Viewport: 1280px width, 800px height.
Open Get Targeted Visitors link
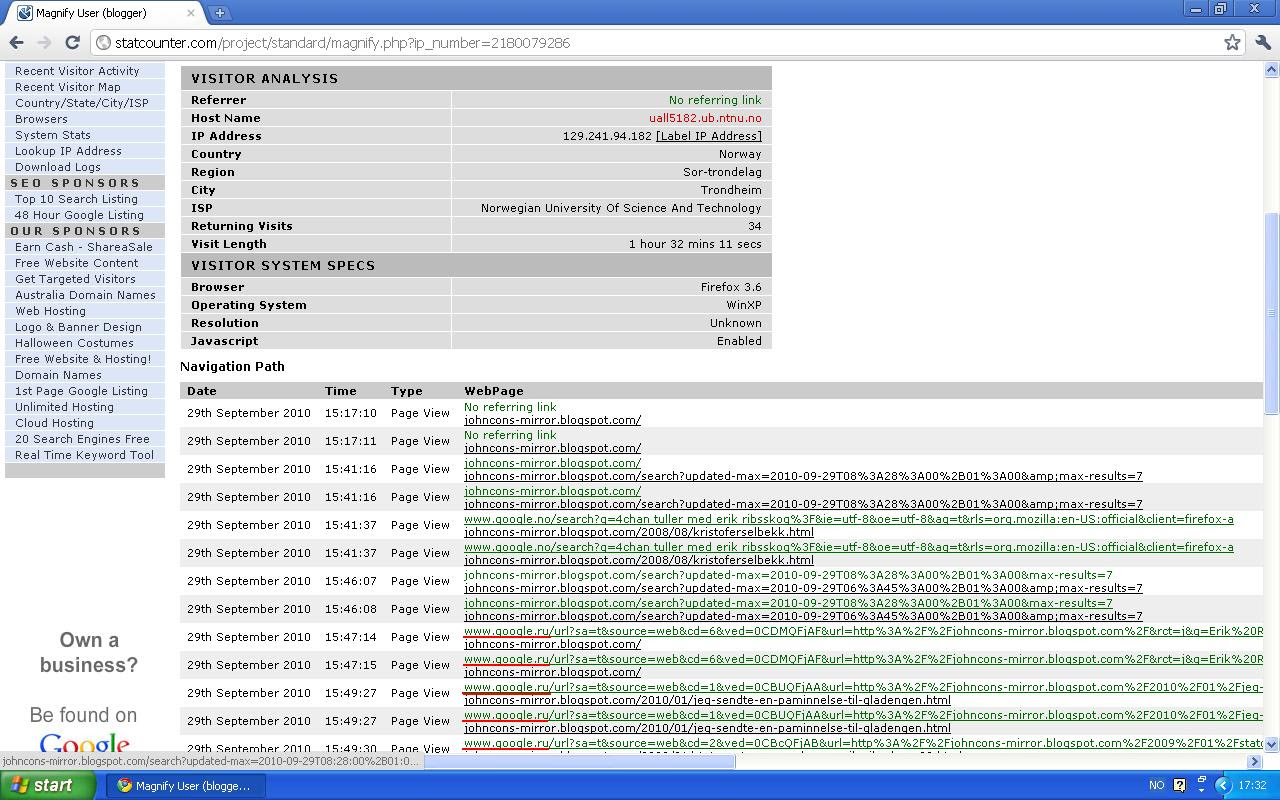(75, 279)
